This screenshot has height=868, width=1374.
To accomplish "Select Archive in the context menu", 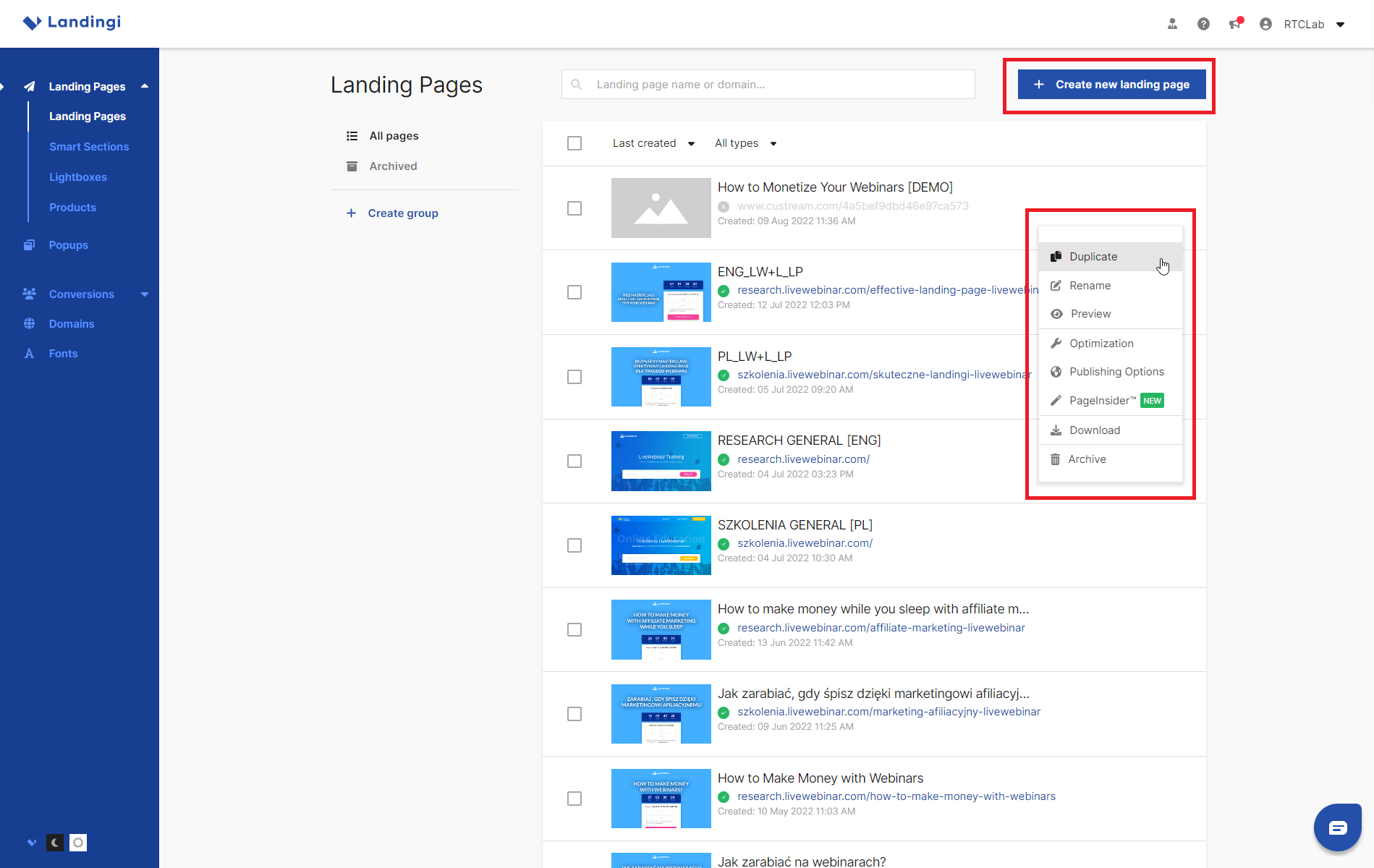I will [1087, 459].
